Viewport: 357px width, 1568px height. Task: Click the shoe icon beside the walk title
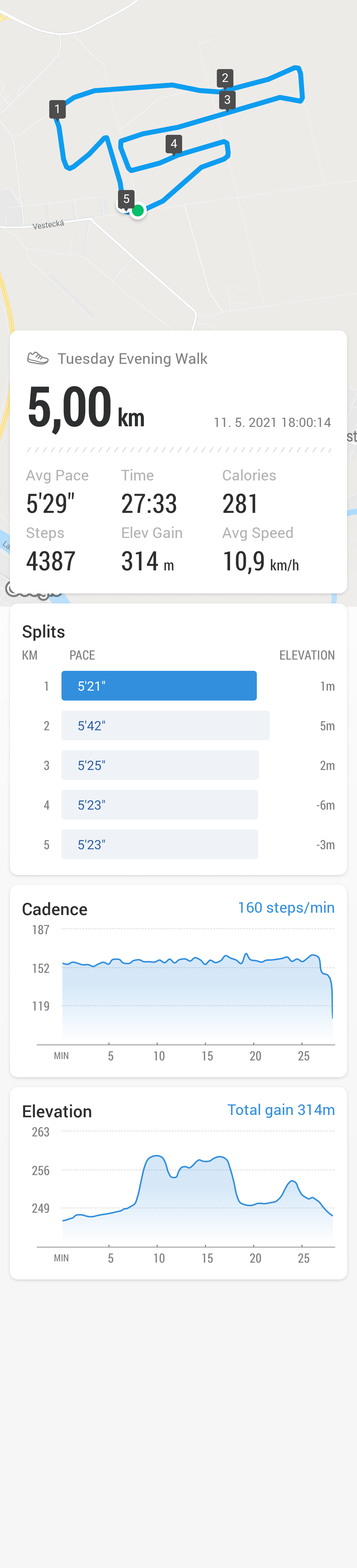point(38,358)
